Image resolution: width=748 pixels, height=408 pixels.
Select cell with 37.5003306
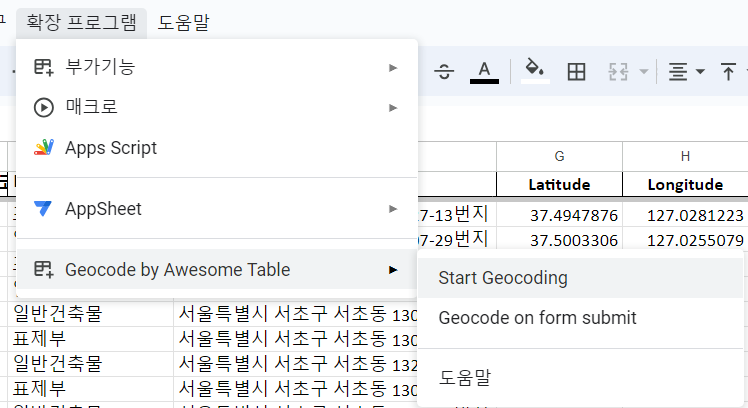(x=559, y=240)
